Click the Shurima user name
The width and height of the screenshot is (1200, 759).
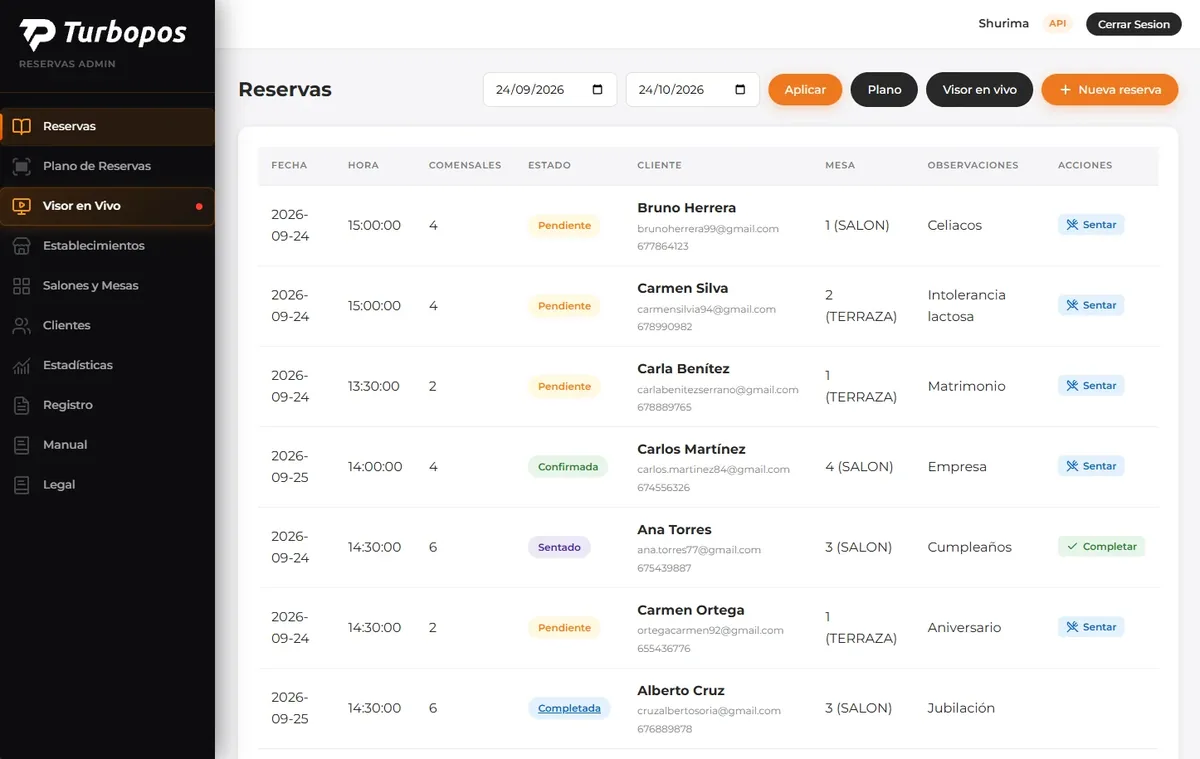[1003, 24]
